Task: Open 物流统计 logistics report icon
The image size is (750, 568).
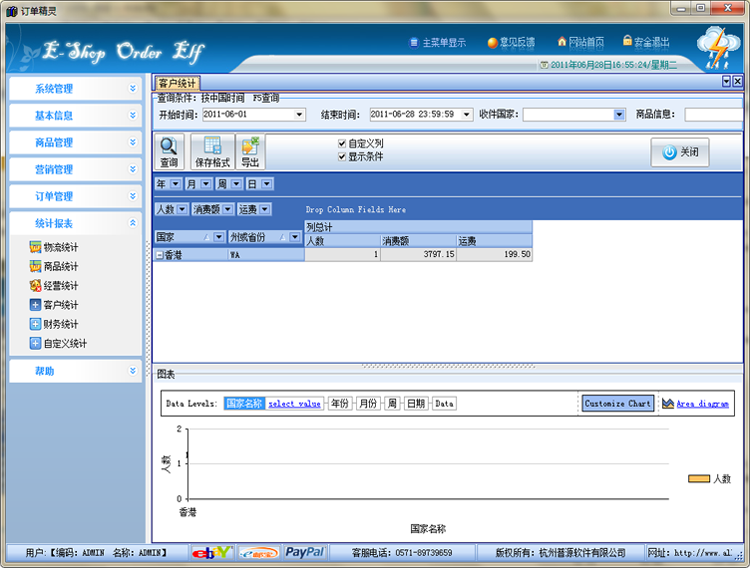Action: [35, 247]
